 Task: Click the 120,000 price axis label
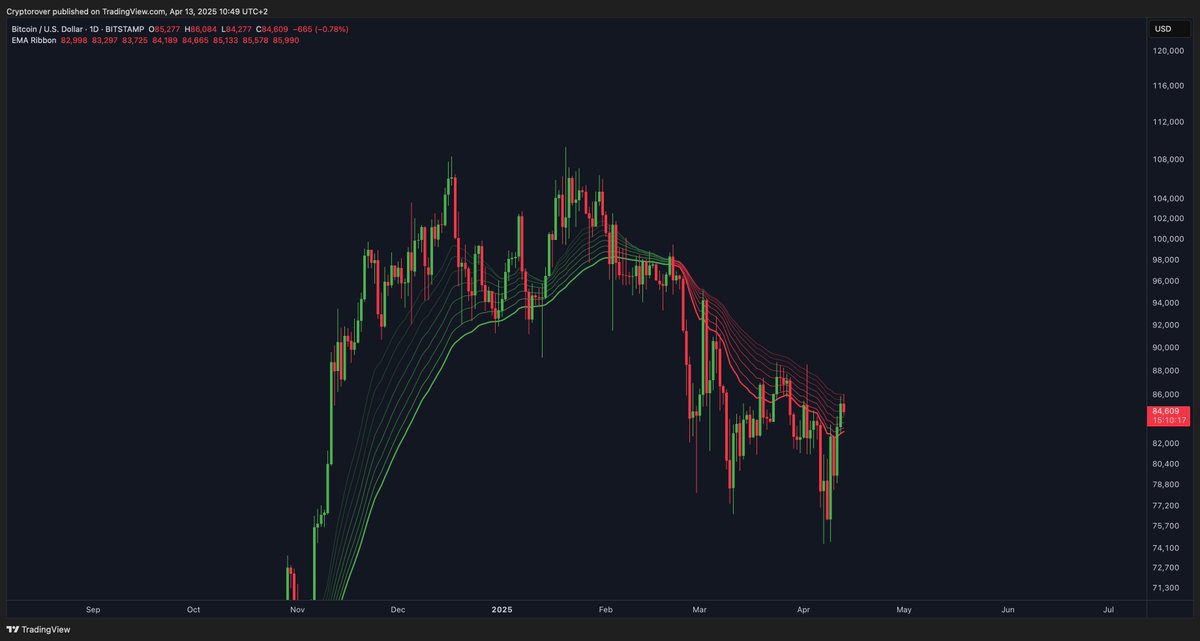point(1169,49)
